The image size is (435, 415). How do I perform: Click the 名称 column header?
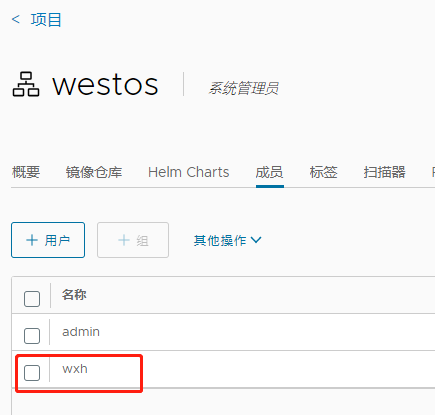74,295
